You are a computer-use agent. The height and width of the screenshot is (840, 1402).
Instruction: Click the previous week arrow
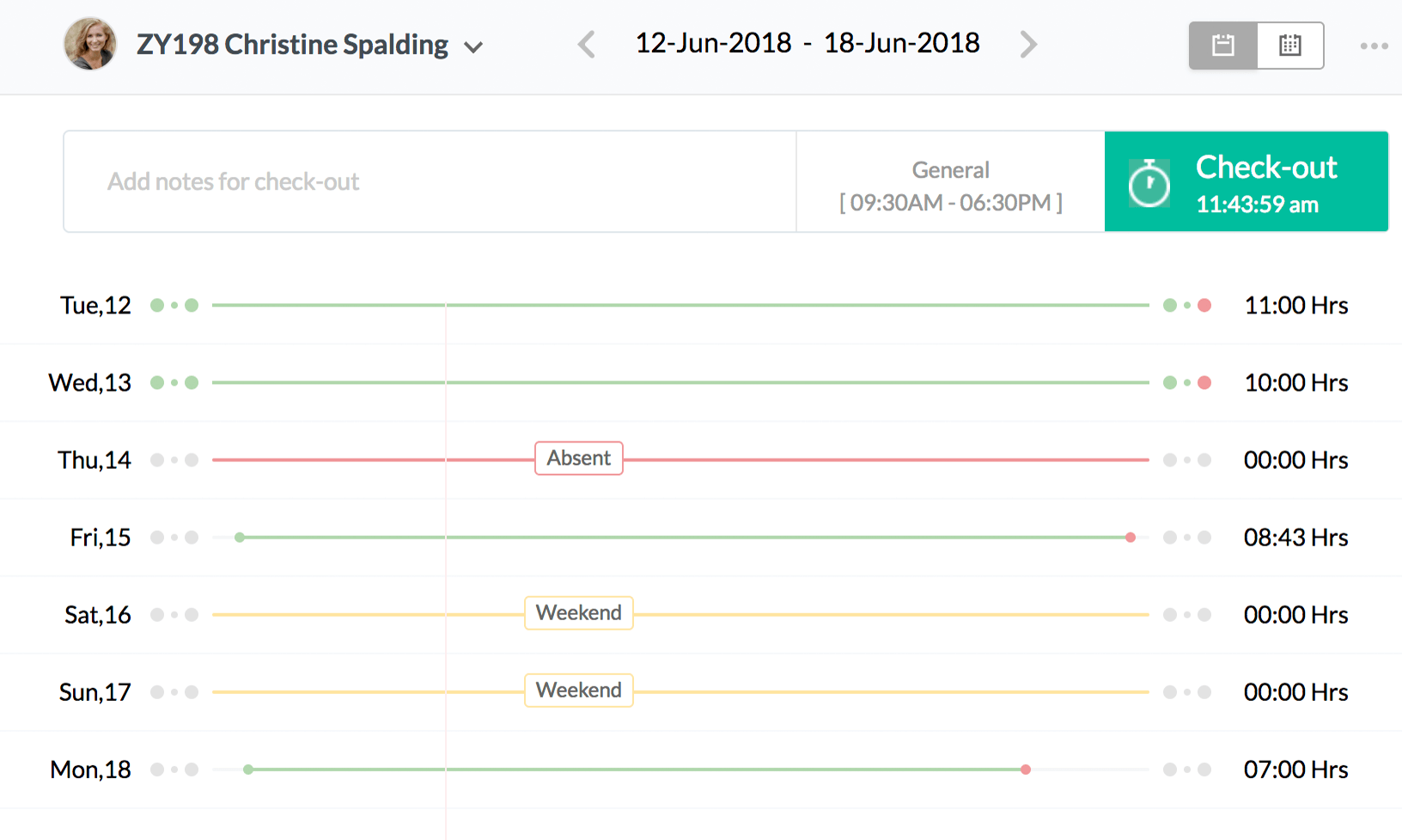click(587, 44)
